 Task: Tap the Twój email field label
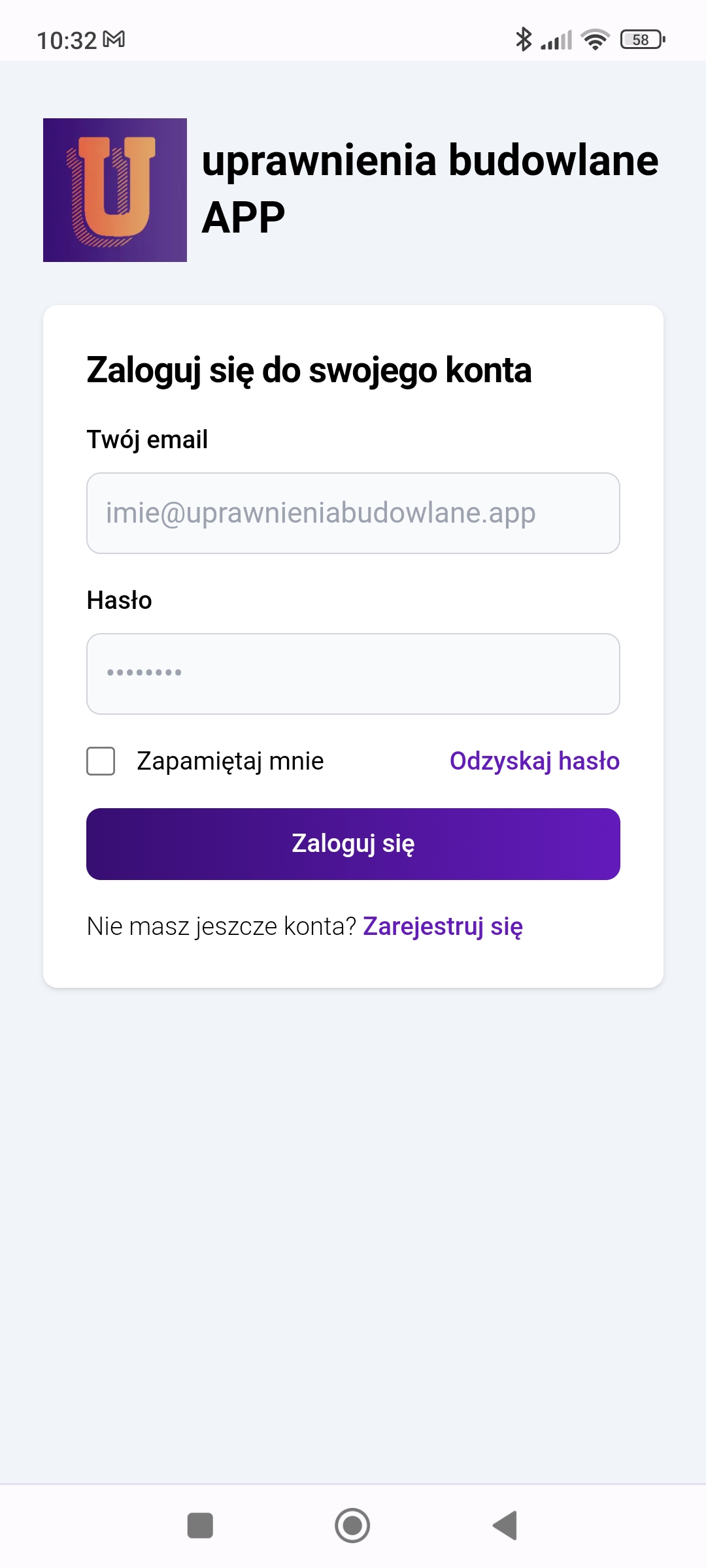click(147, 440)
